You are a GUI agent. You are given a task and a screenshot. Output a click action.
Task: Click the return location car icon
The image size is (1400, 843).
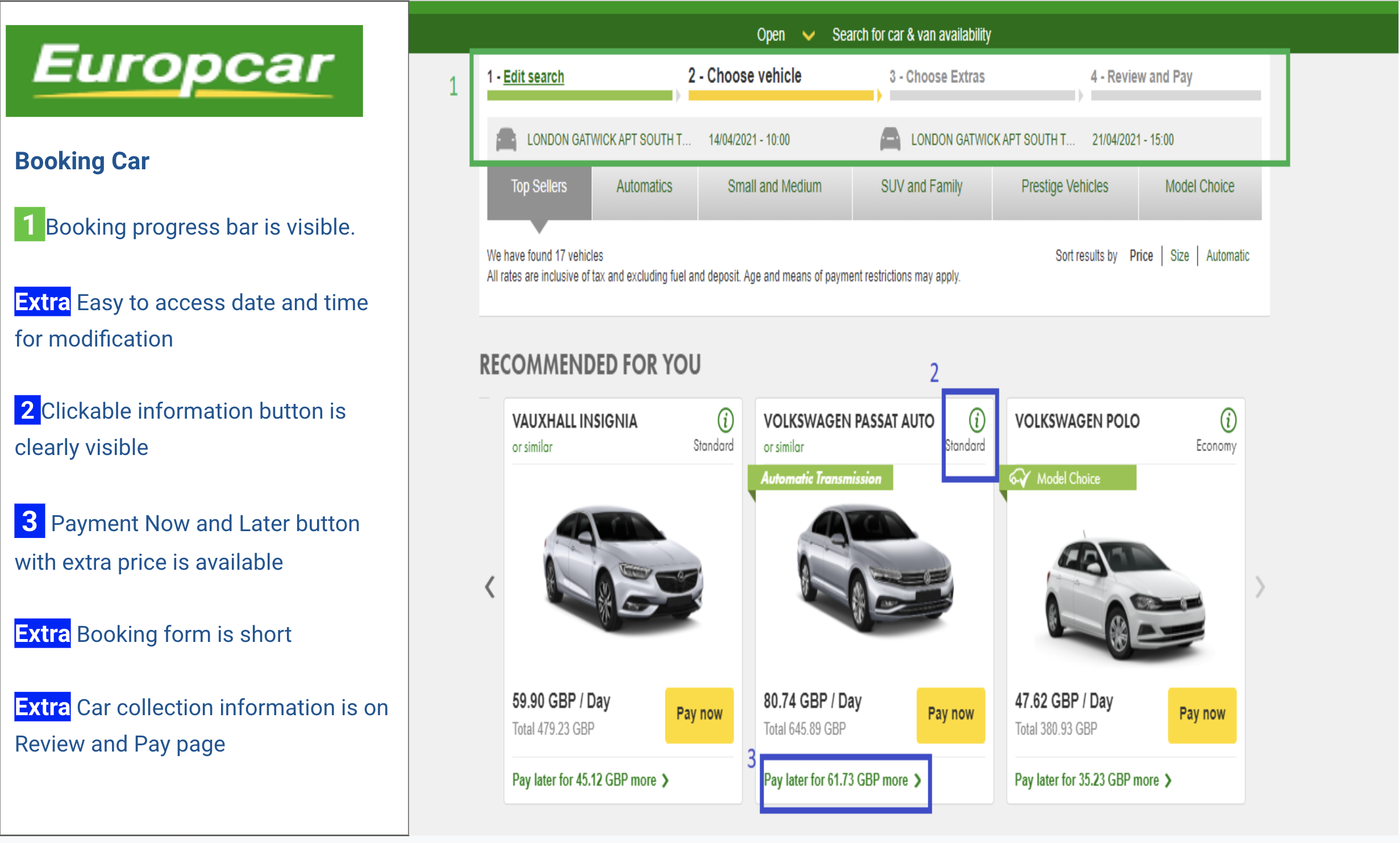890,140
